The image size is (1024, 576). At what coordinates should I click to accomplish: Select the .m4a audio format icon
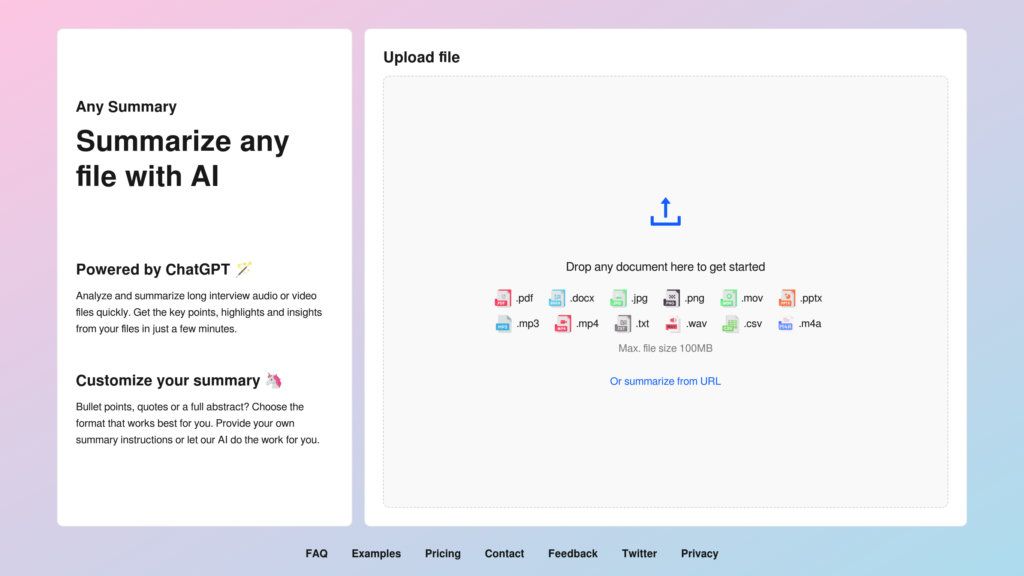[x=786, y=323]
